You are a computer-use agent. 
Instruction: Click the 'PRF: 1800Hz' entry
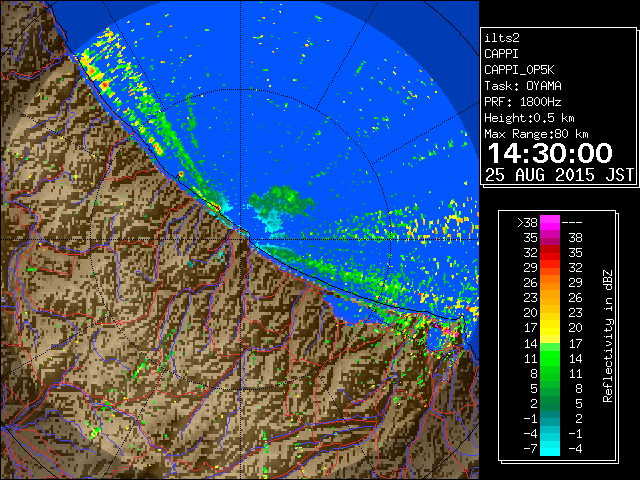click(523, 102)
